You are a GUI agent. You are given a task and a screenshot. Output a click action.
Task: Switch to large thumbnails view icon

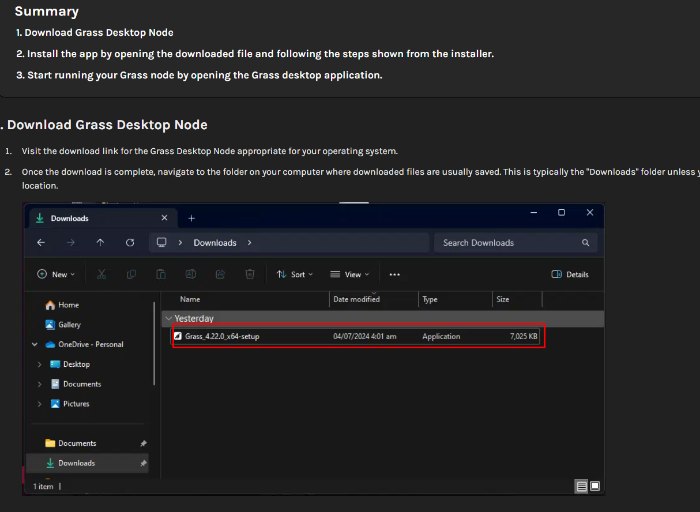(595, 486)
